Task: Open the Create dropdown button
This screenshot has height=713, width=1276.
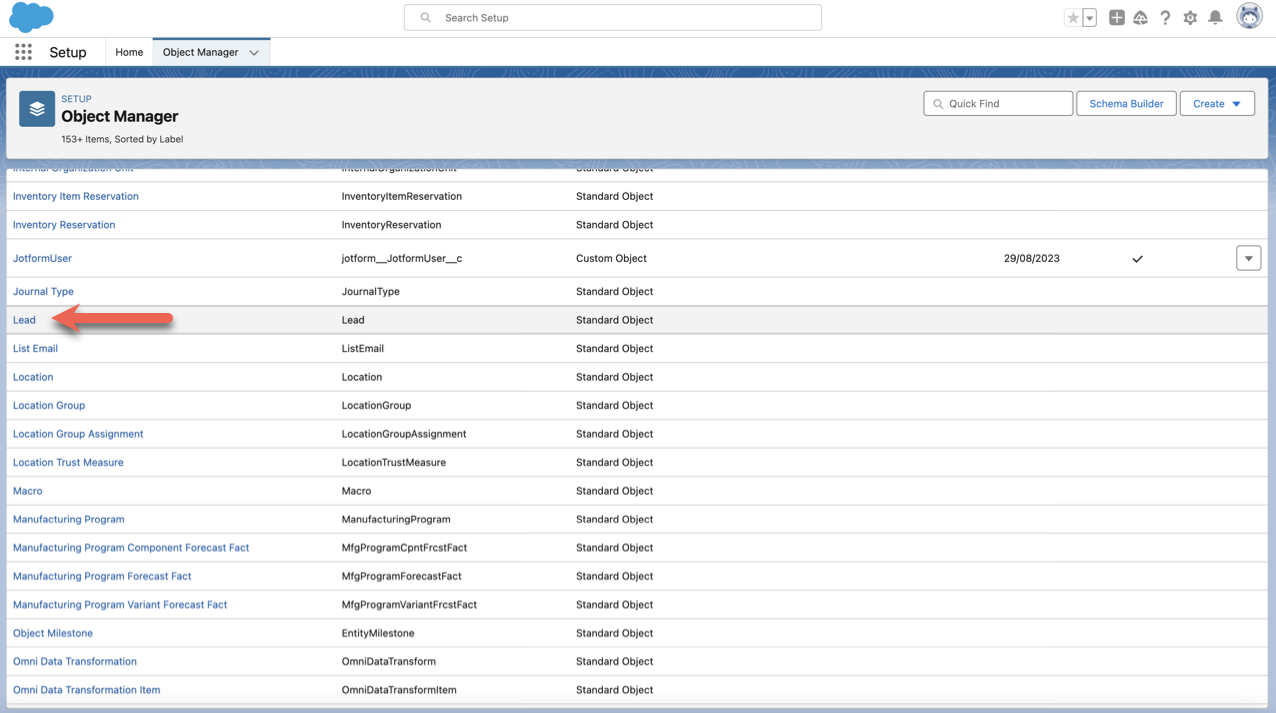Action: [1216, 104]
